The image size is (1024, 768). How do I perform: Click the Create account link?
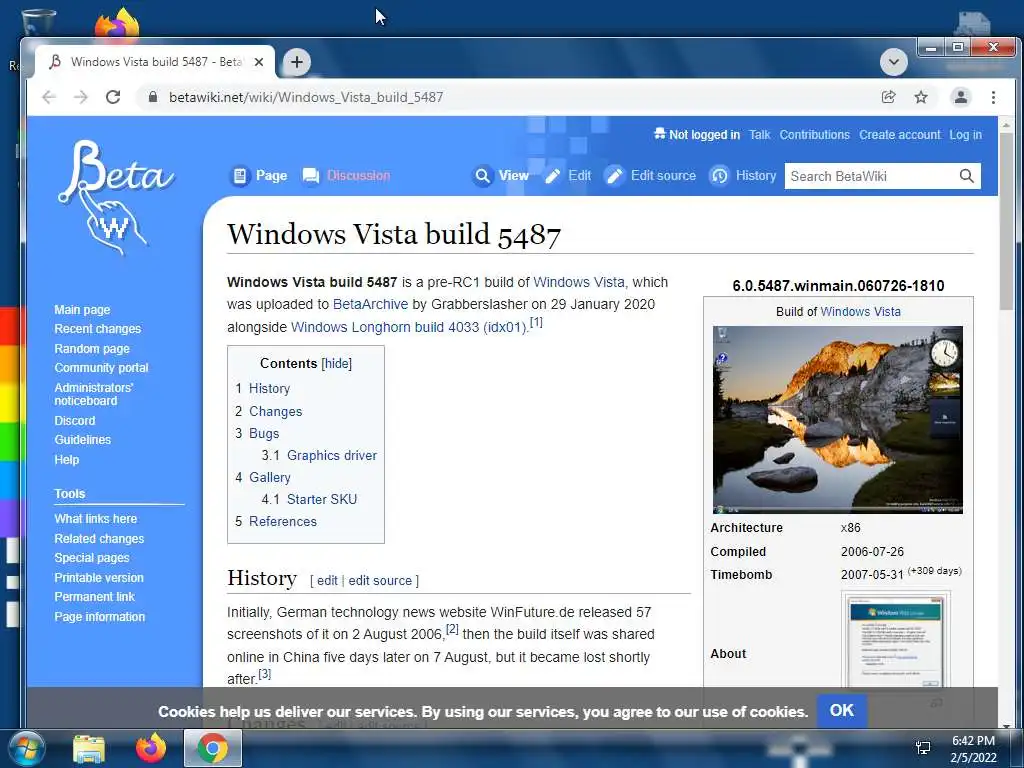[899, 135]
